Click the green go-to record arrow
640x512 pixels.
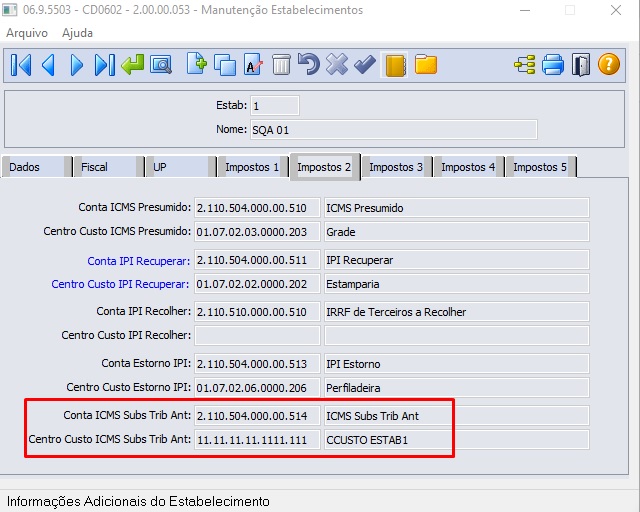click(x=133, y=65)
